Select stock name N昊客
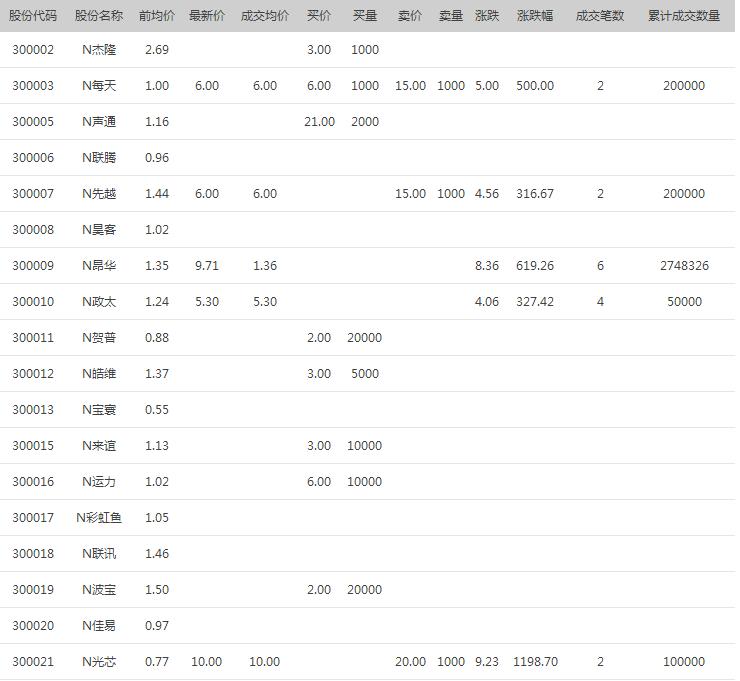This screenshot has height=681, width=740. coord(99,229)
